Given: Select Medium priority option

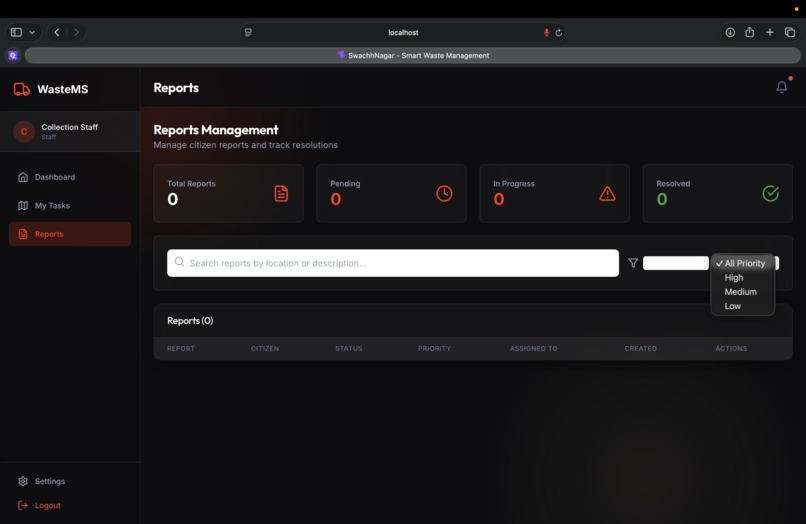Looking at the screenshot, I should point(742,292).
